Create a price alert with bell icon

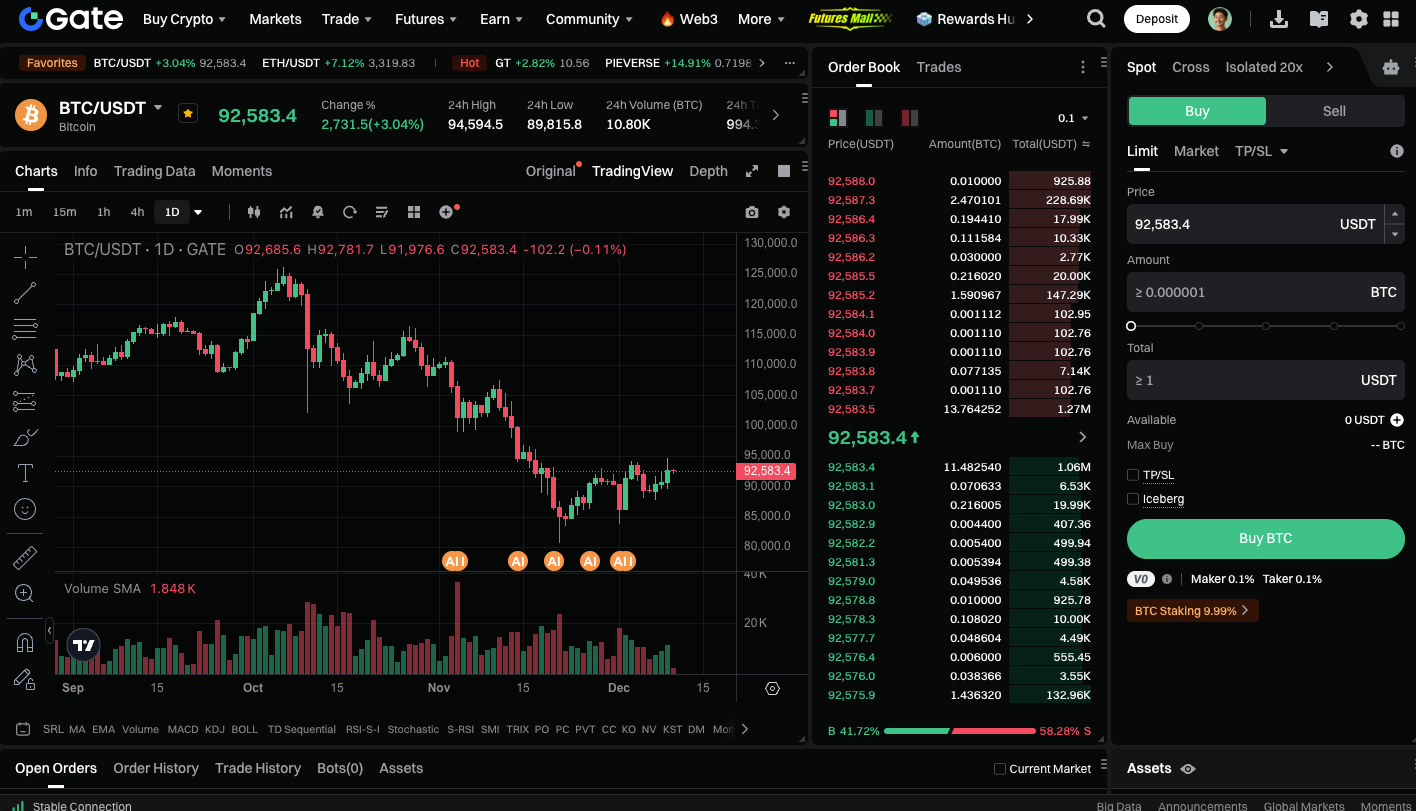click(x=318, y=212)
